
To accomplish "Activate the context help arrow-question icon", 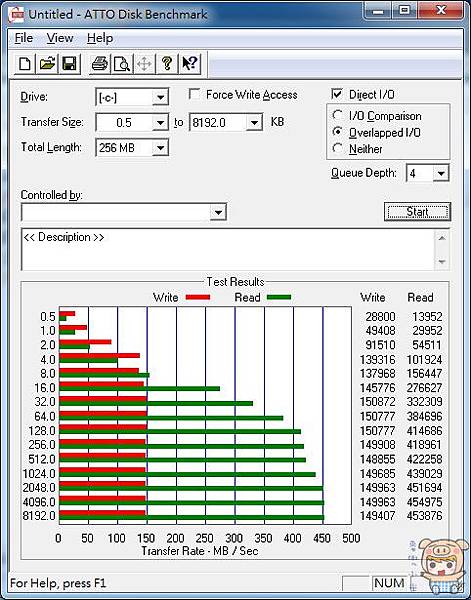I will (189, 64).
